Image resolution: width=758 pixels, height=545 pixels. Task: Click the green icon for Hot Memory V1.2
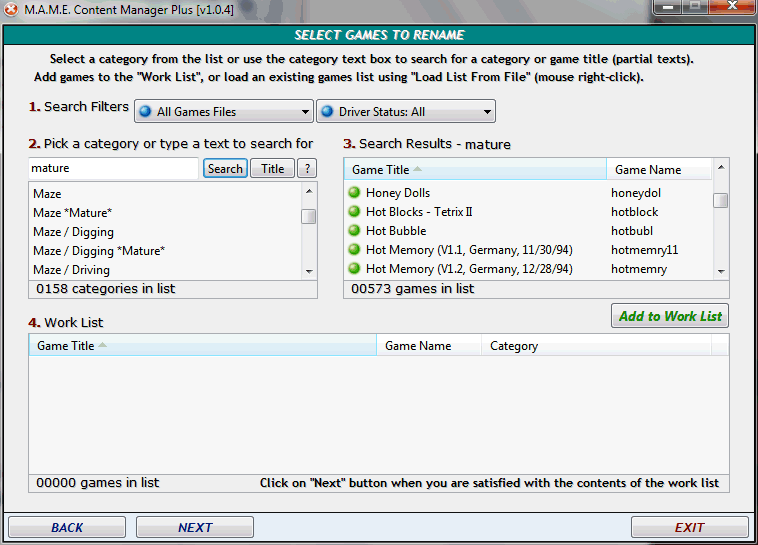354,268
